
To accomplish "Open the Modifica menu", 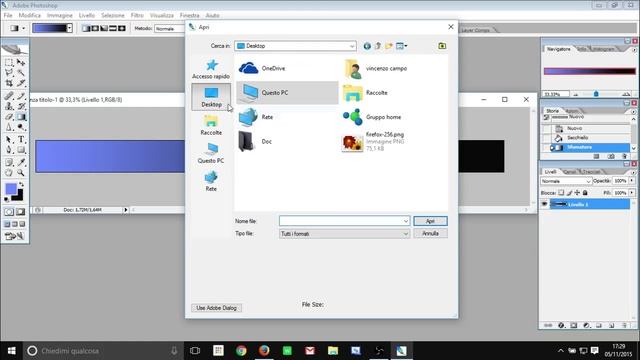I will coord(30,15).
